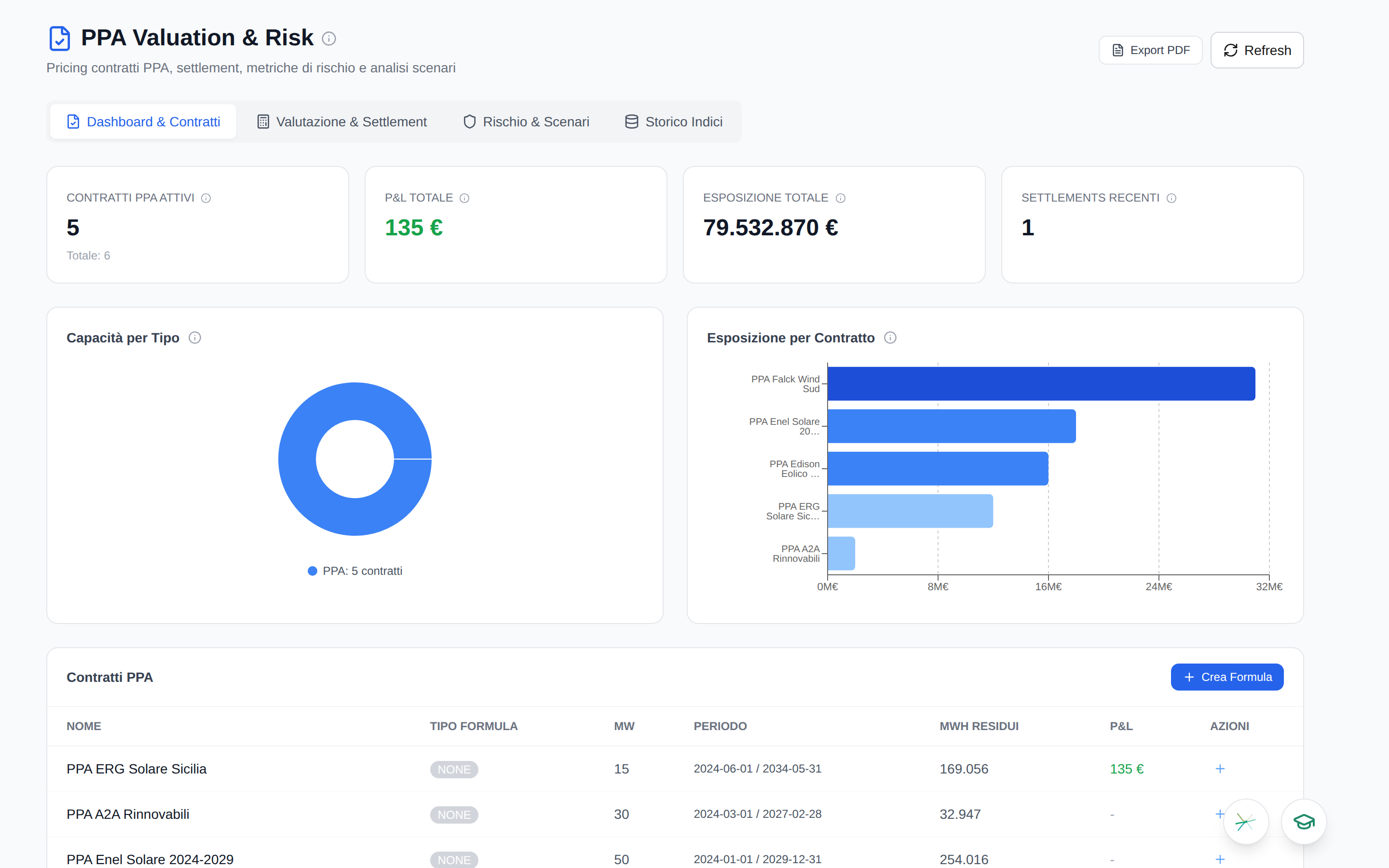The height and width of the screenshot is (868, 1389).
Task: Show info for Contratti PPA Attivi
Action: (206, 198)
